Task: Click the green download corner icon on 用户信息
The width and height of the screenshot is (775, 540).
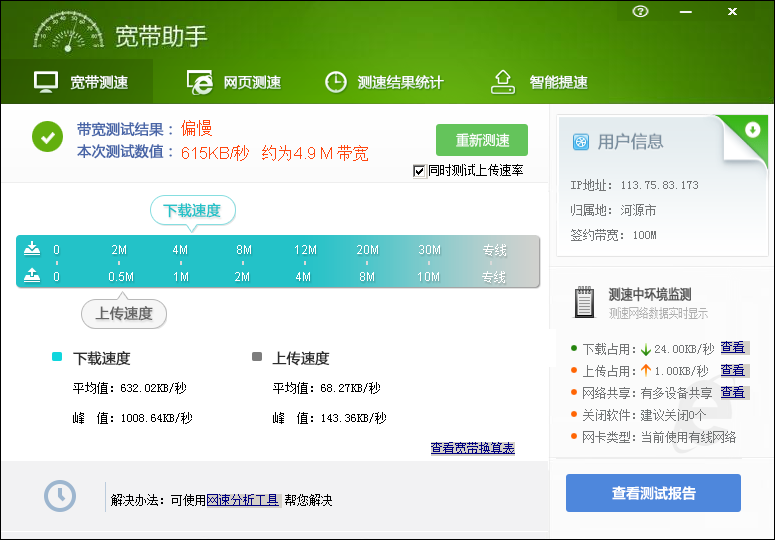Action: coord(752,130)
